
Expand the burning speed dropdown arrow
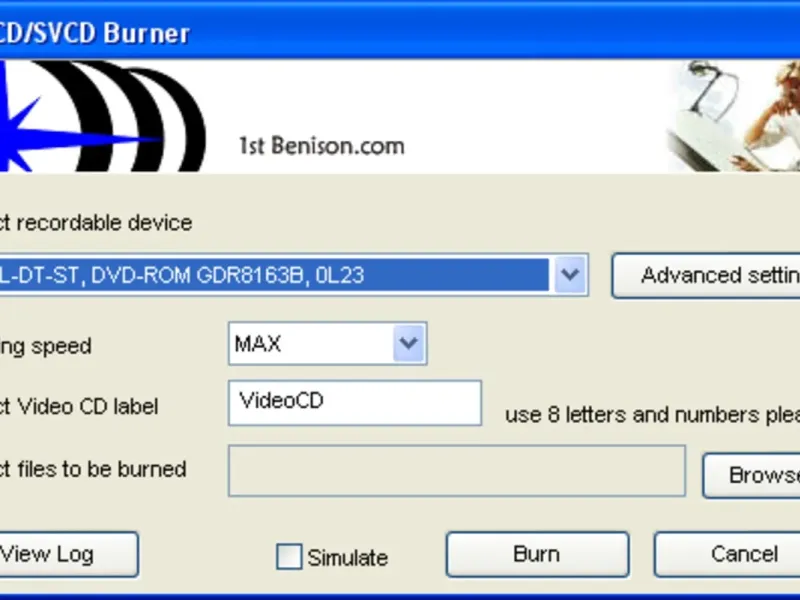pyautogui.click(x=409, y=343)
